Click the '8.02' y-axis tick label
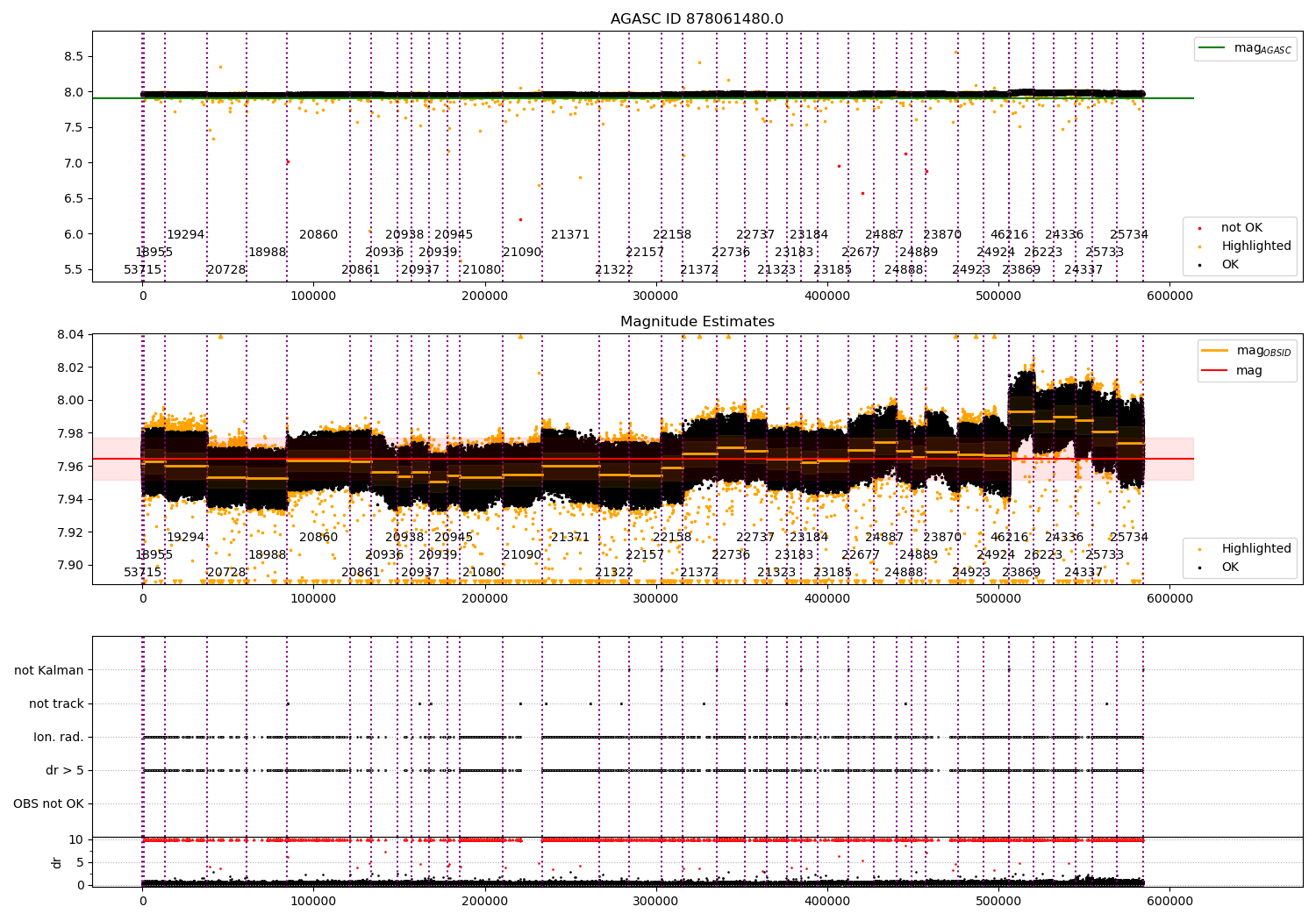 (70, 368)
